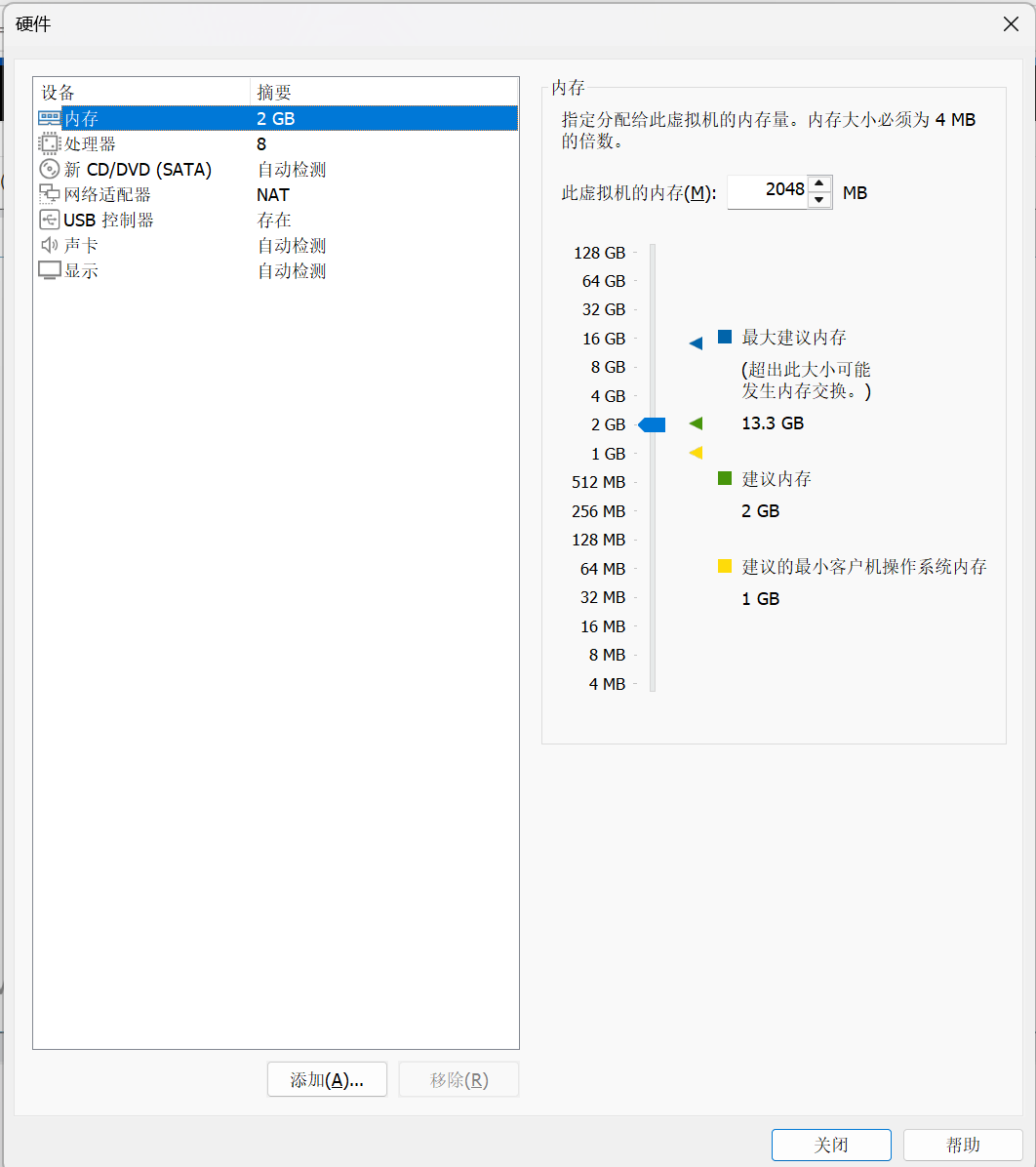Click the 此虚拟机的内存(M) label
The width and height of the screenshot is (1036, 1167).
pos(639,193)
